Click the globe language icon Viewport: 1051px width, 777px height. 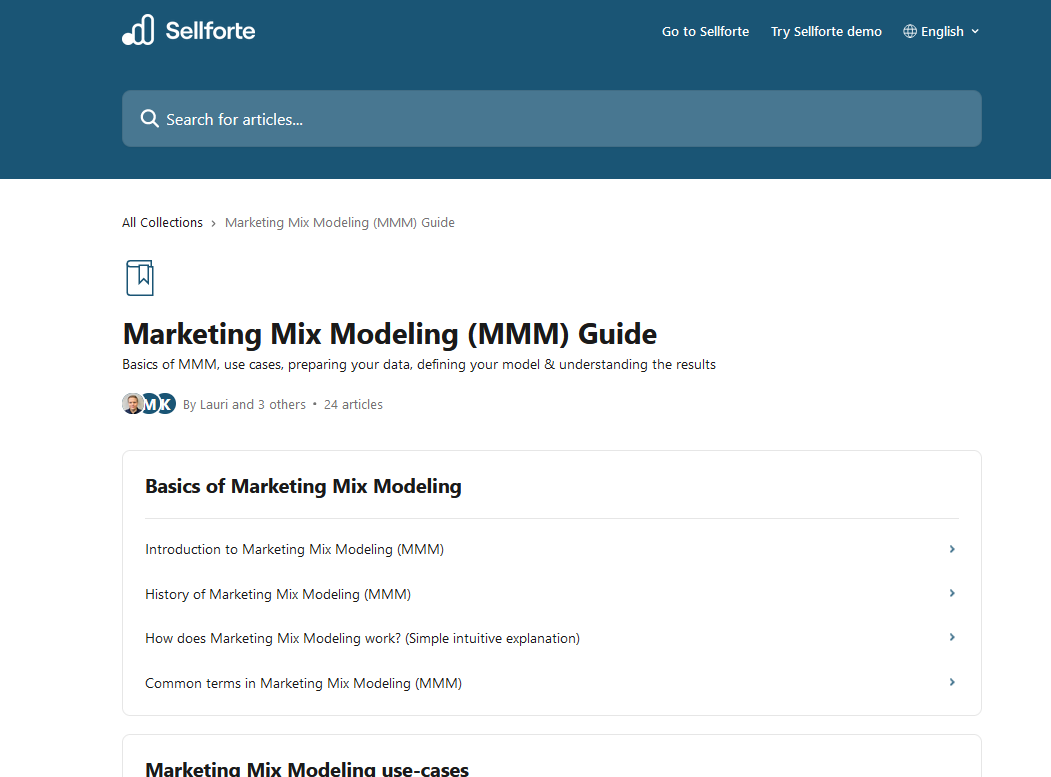[x=910, y=32]
